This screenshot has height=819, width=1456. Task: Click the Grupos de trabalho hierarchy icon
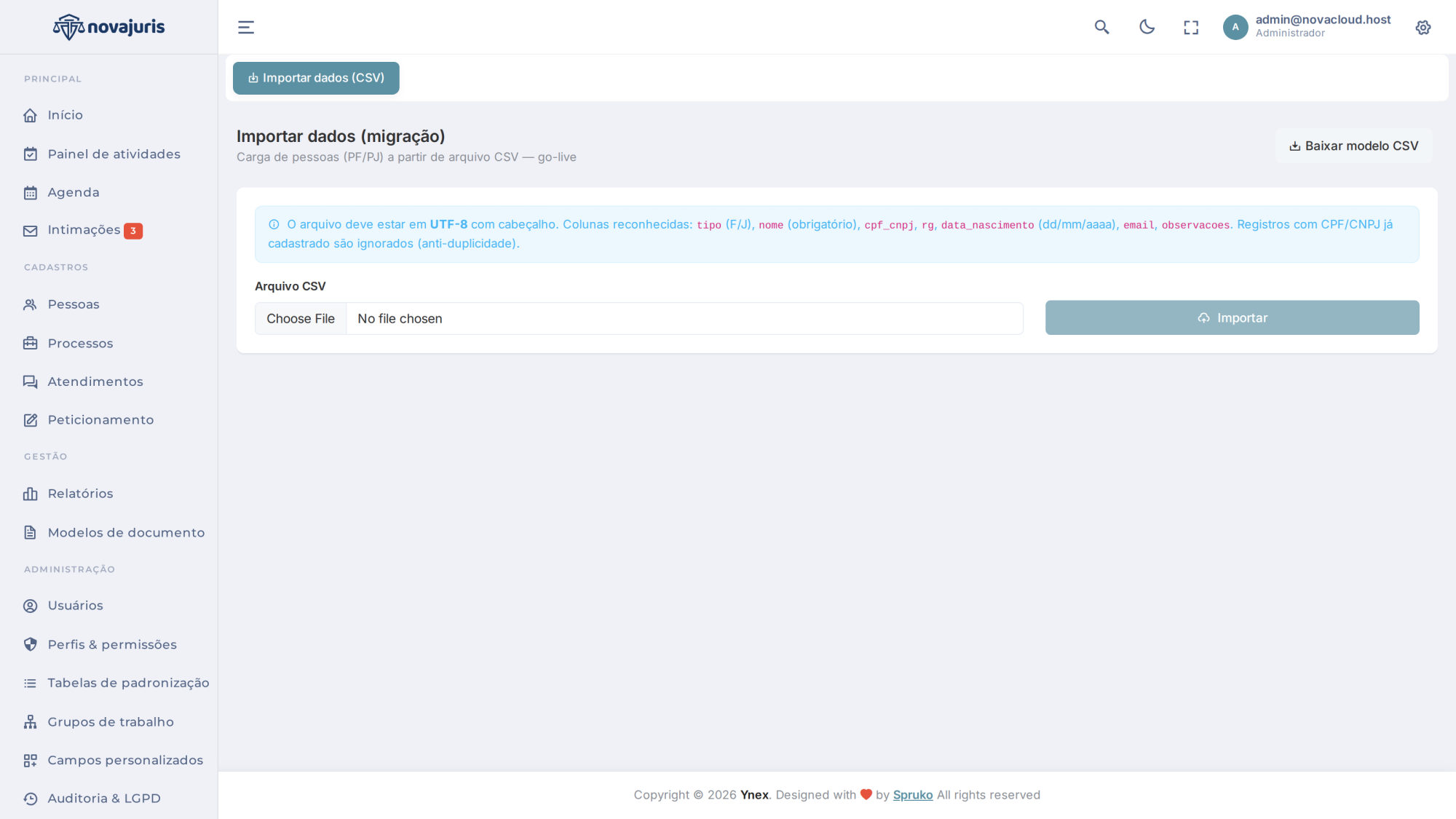pos(30,721)
